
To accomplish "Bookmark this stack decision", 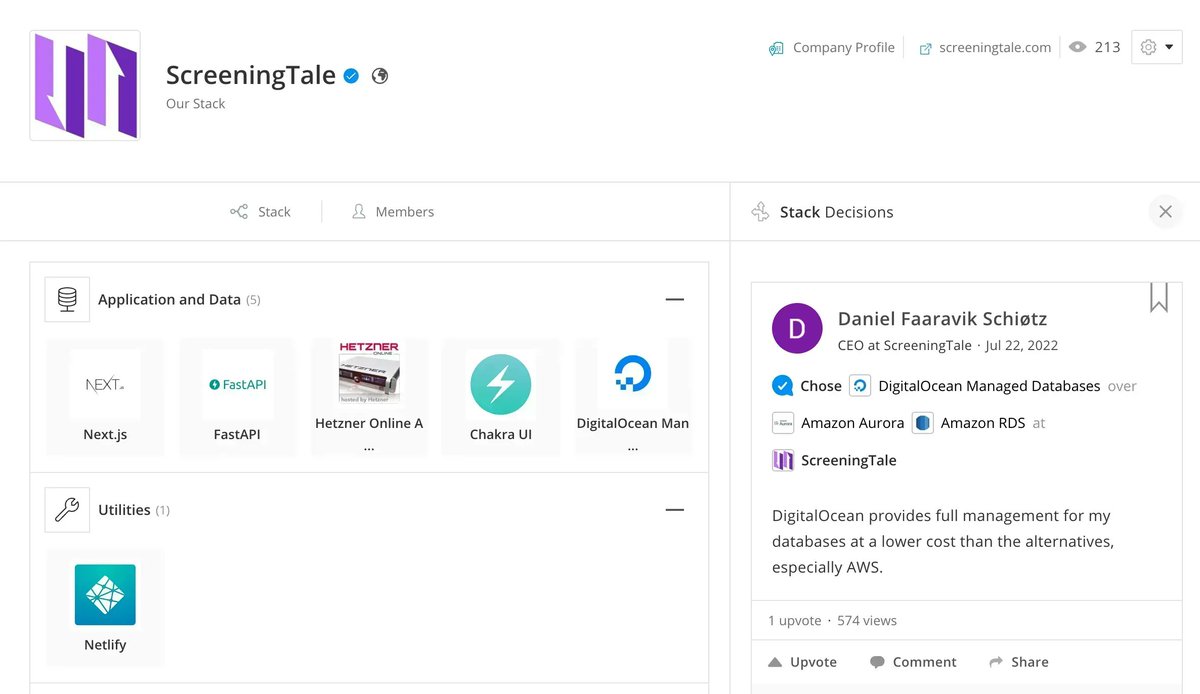I will coord(1159,297).
